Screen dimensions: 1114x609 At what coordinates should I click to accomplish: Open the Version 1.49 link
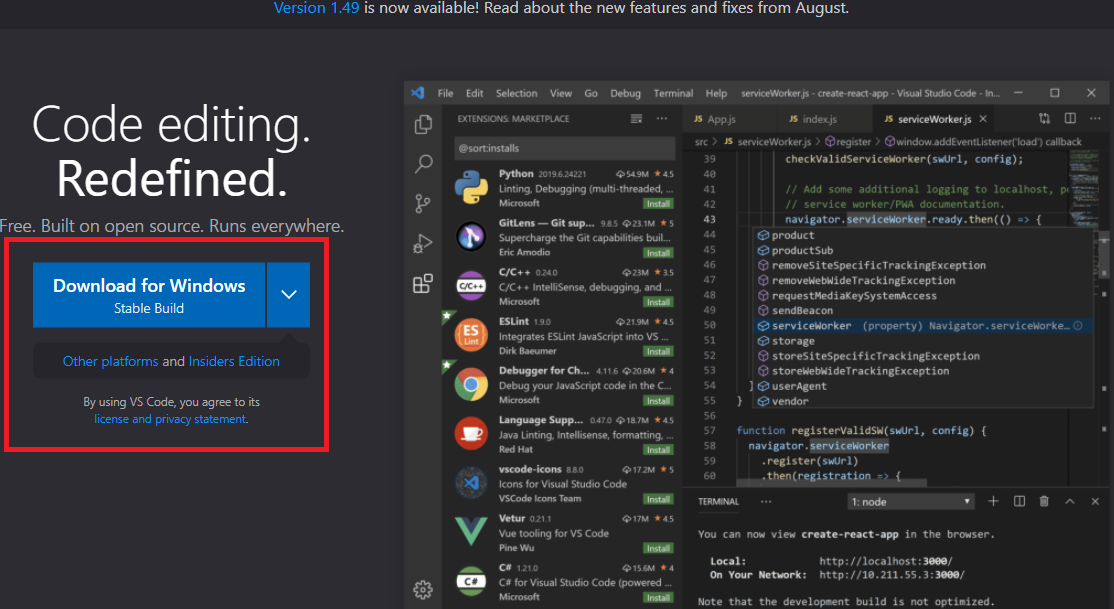[x=316, y=9]
